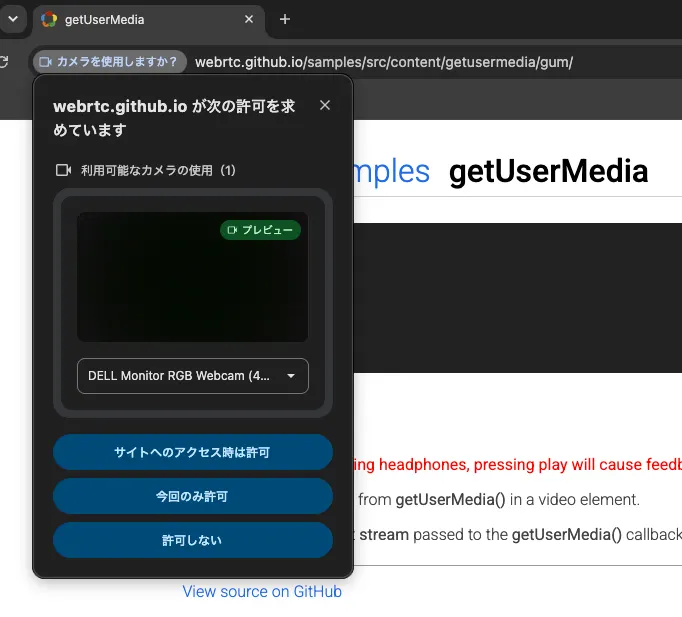Select the getUserMedia browser tab

(149, 20)
